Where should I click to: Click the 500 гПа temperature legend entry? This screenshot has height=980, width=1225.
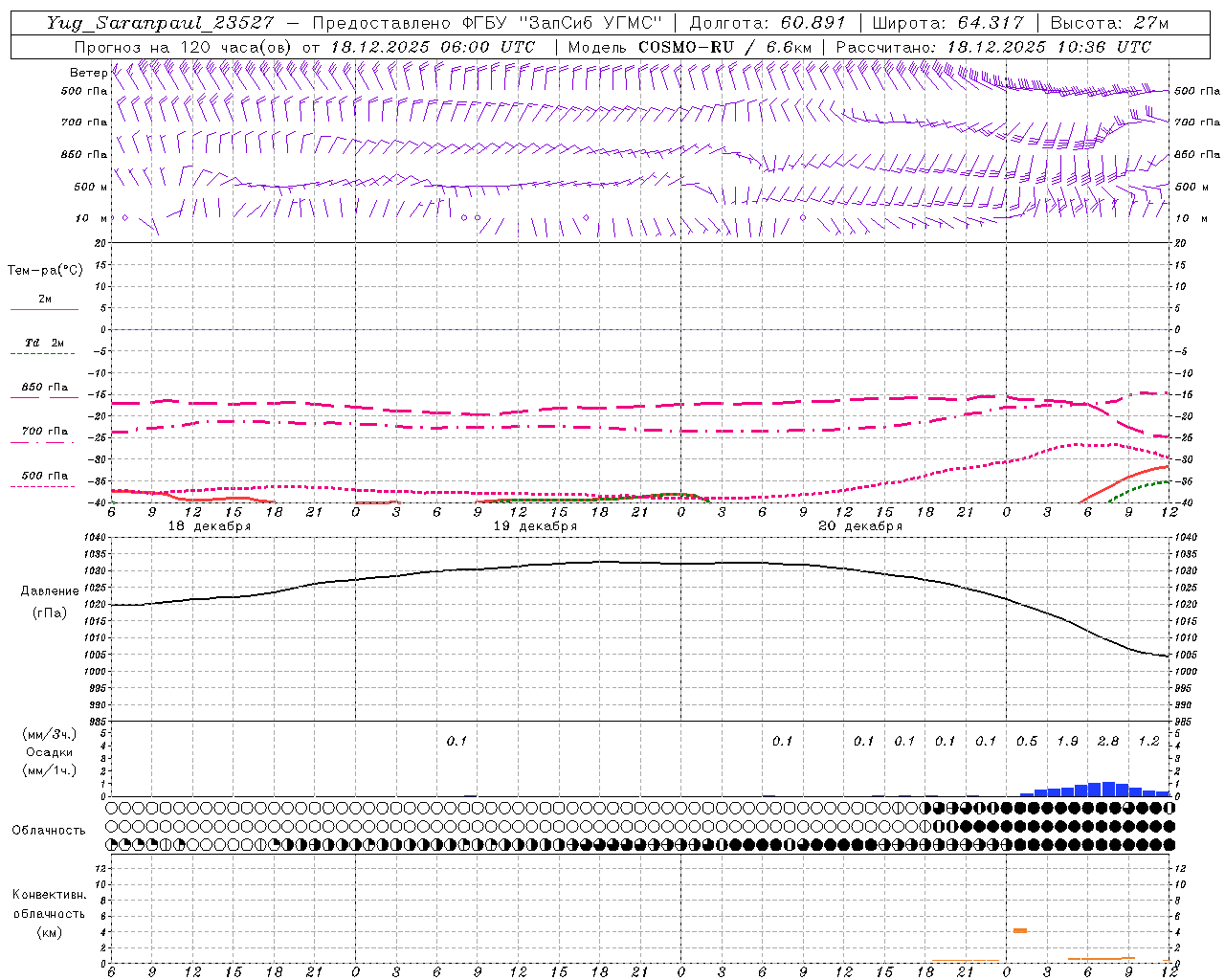click(44, 477)
